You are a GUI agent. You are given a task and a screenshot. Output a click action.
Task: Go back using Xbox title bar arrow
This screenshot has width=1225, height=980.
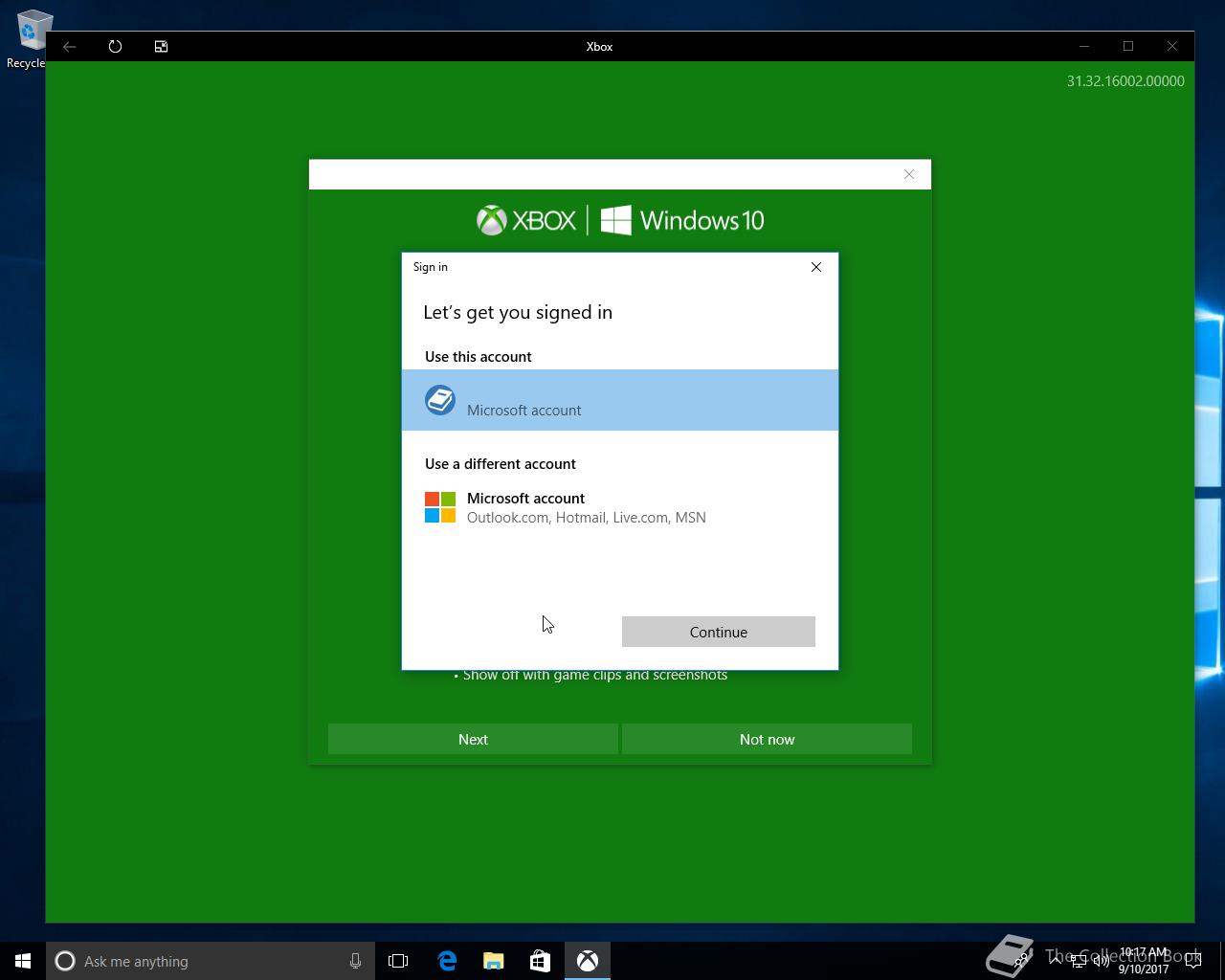[x=70, y=46]
